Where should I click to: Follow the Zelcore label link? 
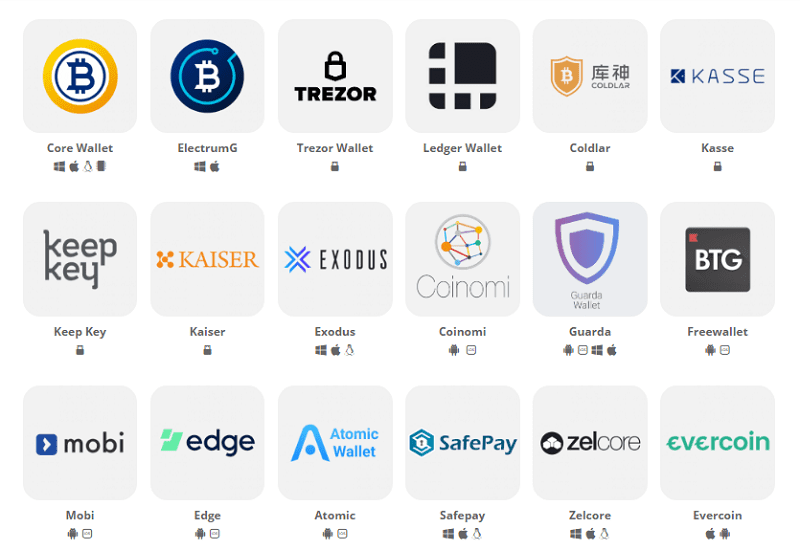(590, 515)
